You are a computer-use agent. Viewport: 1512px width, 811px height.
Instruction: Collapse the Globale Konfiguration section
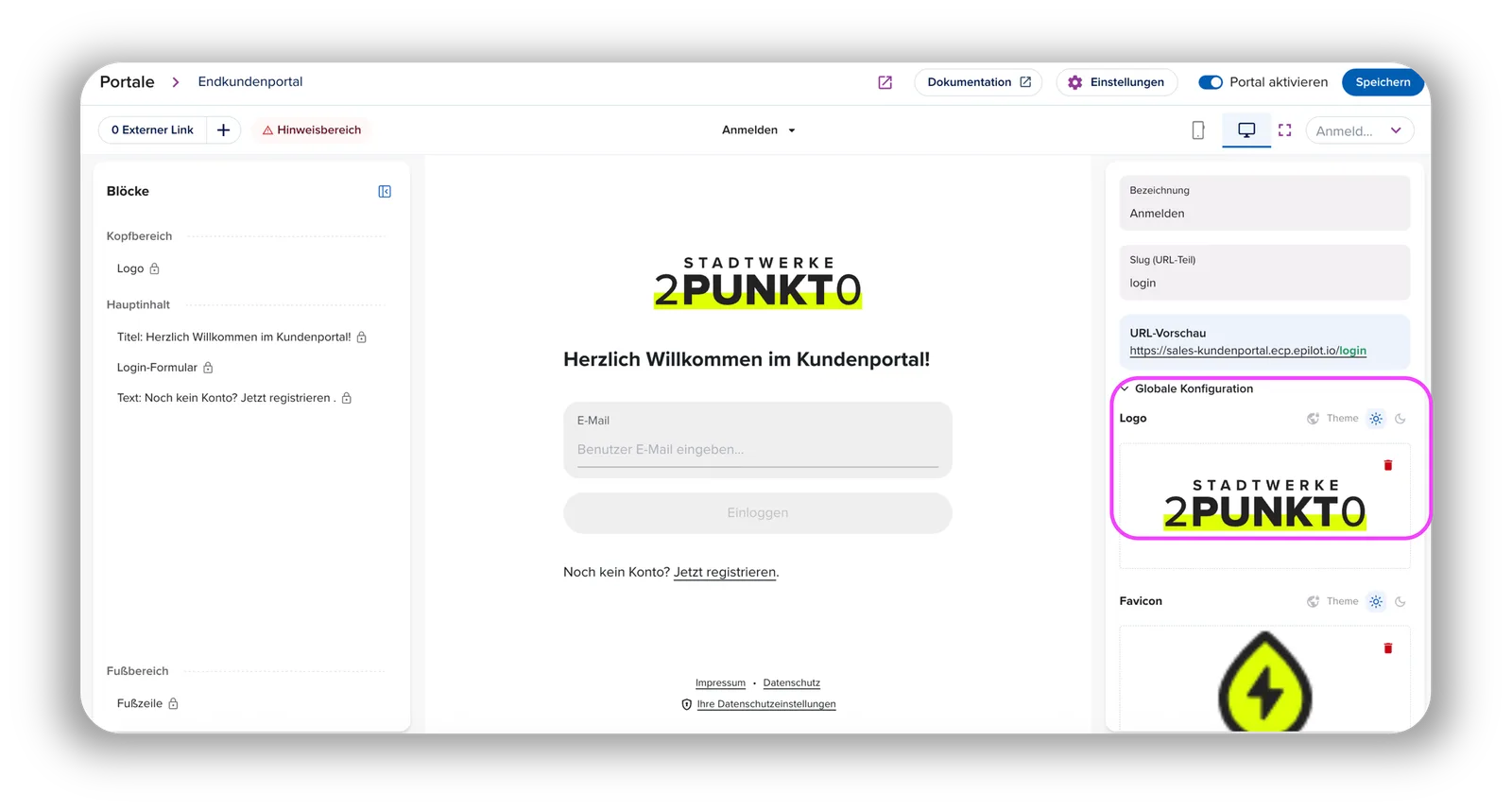[1125, 388]
